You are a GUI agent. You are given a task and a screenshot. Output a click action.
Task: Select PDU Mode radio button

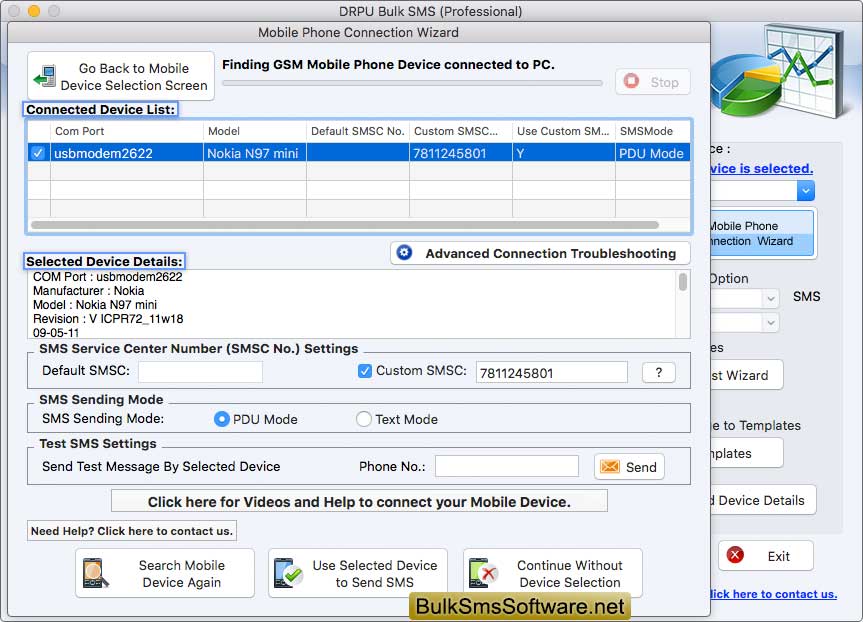(x=221, y=419)
